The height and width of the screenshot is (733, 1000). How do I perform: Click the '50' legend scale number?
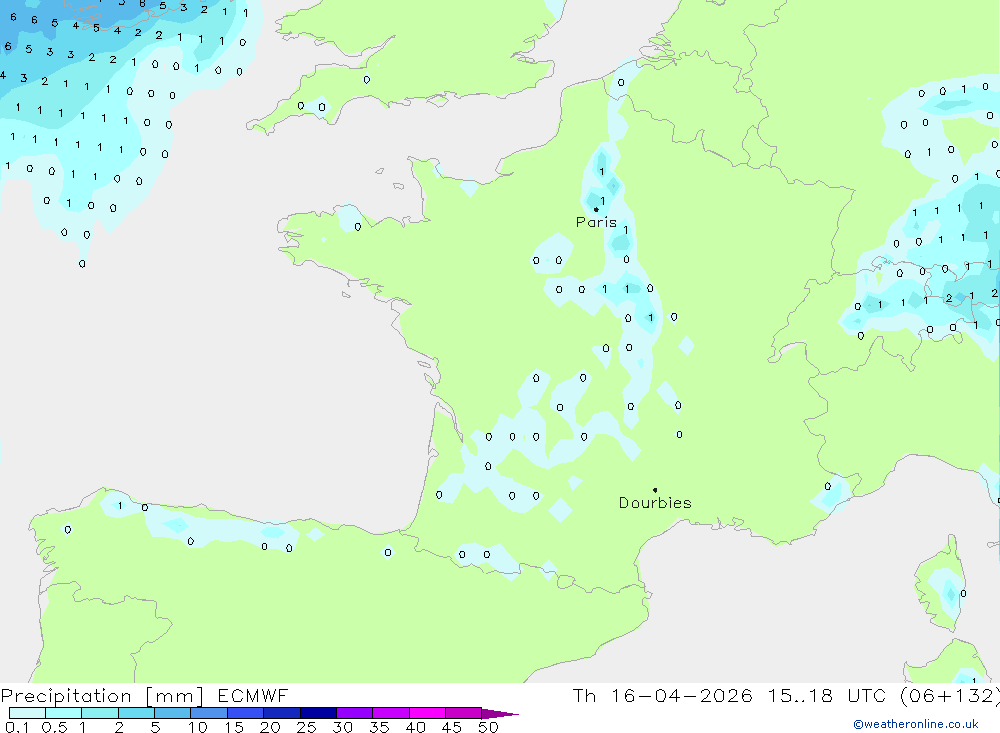tap(488, 727)
